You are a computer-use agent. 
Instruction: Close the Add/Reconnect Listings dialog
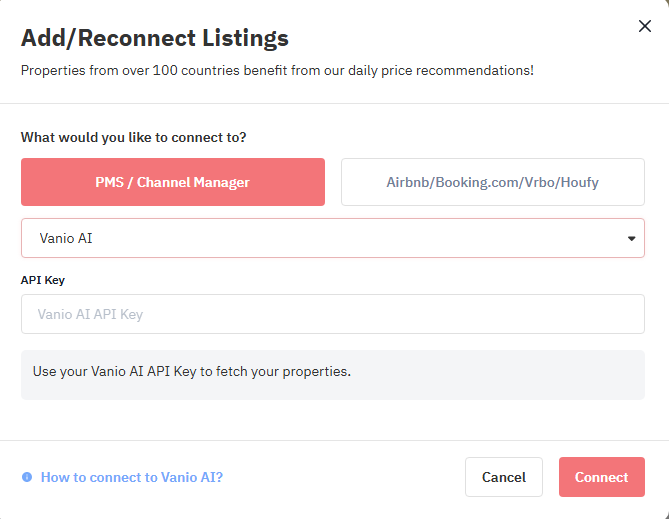pos(645,26)
